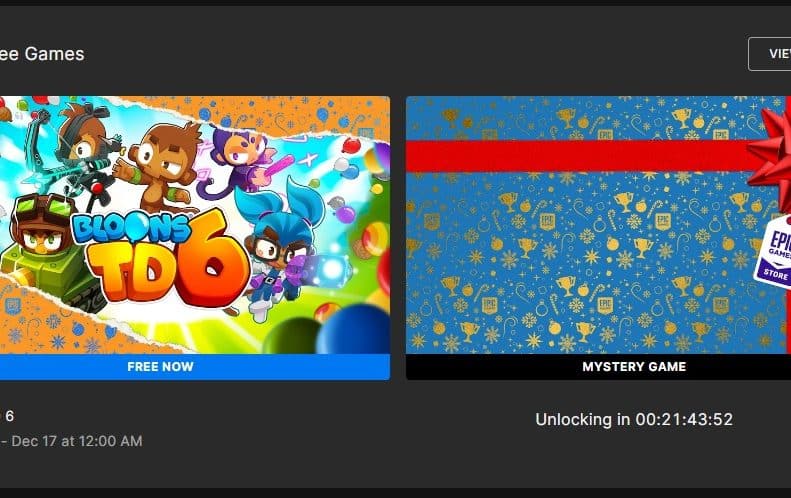Click the red gift bow
Viewport: 791px width, 498px height.
point(771,152)
